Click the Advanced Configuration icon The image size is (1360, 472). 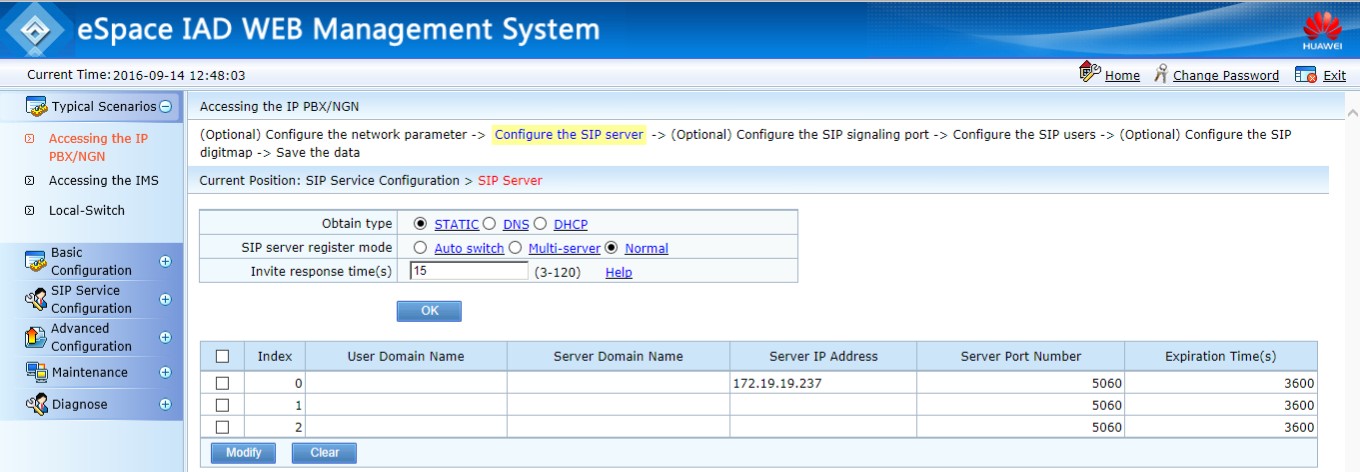pos(35,337)
